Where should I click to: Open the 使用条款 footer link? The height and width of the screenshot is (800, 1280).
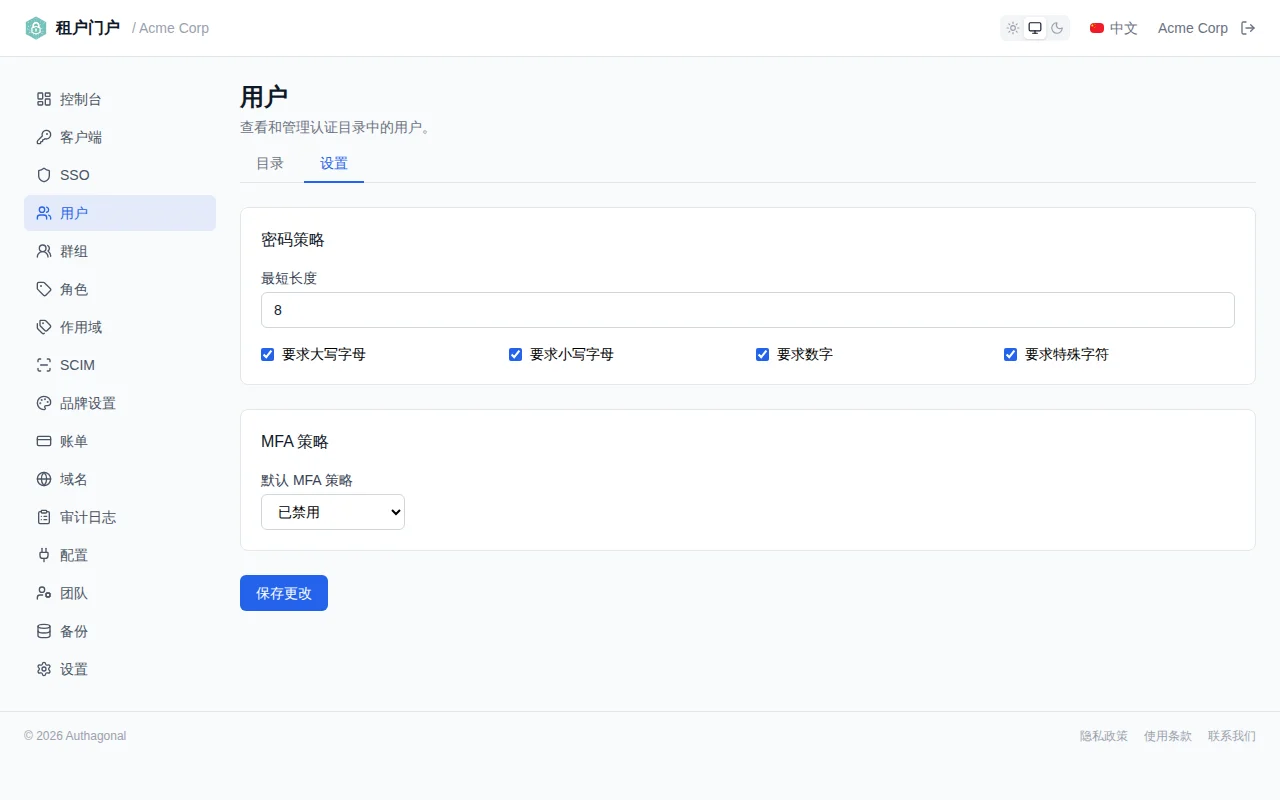[x=1168, y=736]
